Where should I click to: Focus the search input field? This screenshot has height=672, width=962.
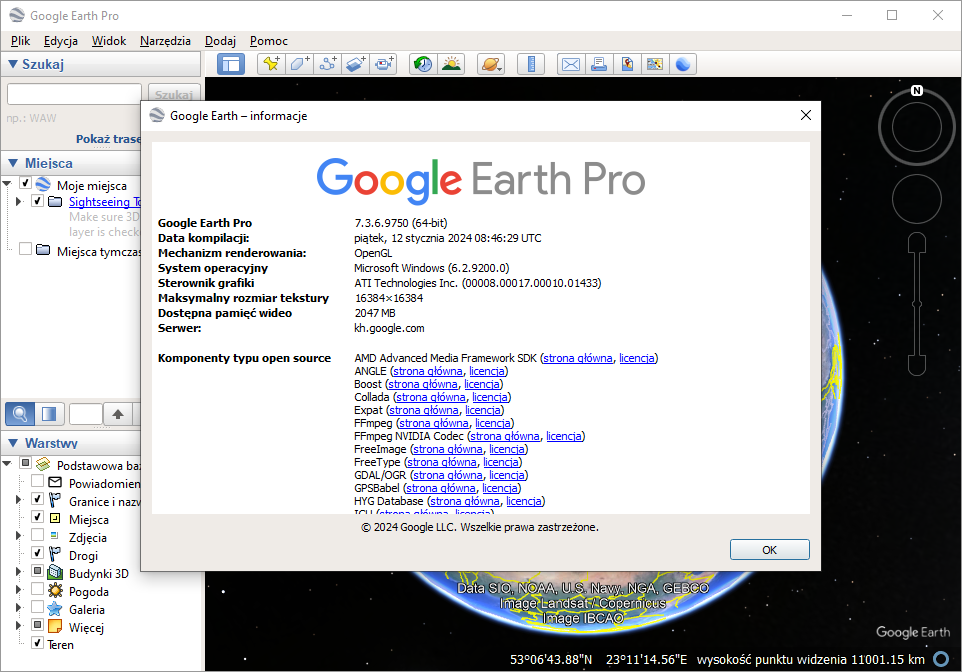click(74, 94)
